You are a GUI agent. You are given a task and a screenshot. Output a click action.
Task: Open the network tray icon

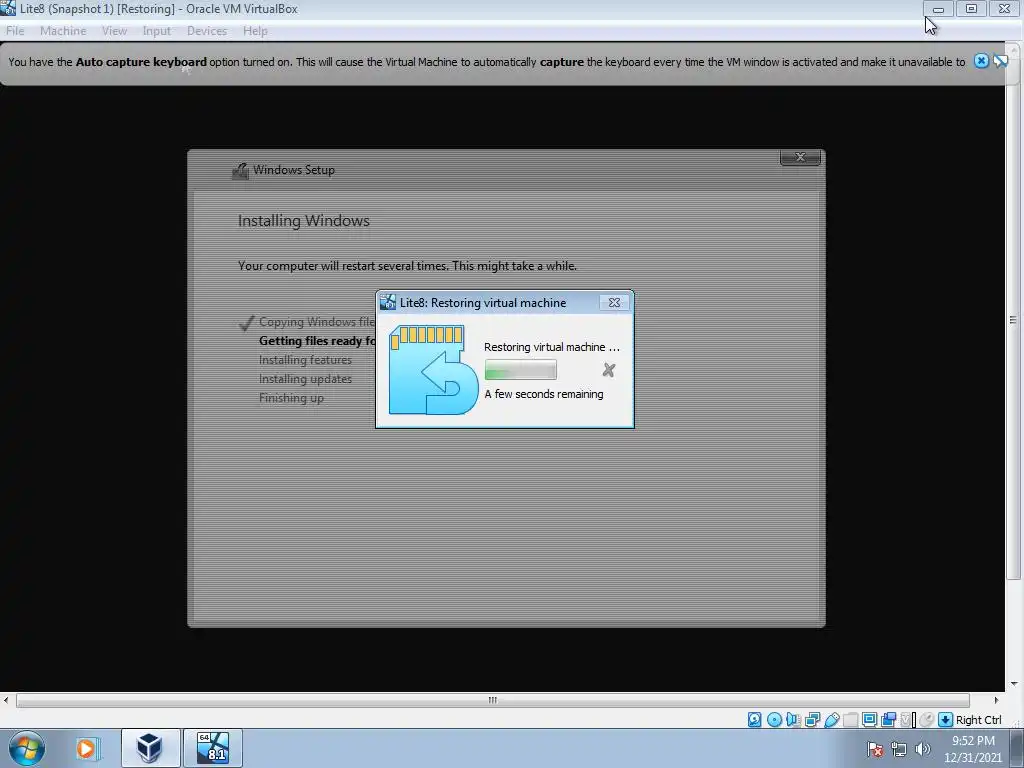click(899, 749)
